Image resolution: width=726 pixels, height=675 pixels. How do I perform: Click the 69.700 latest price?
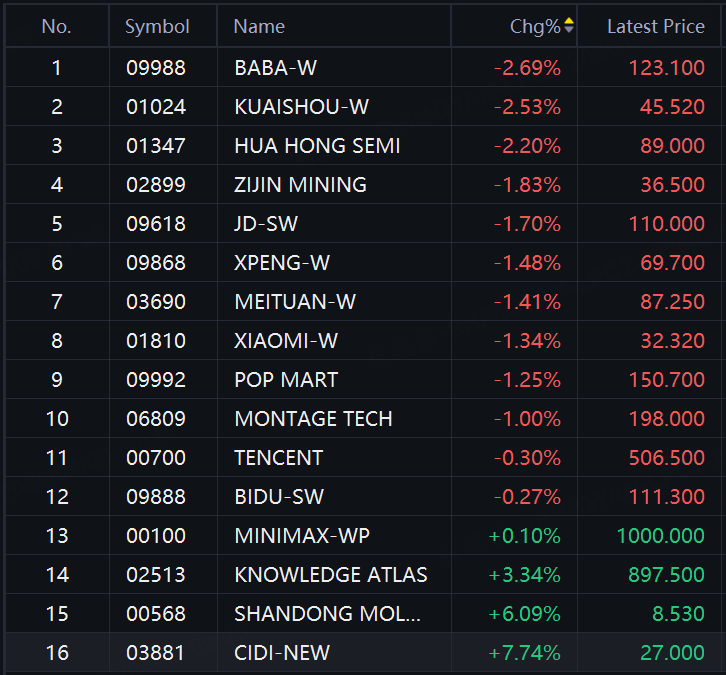672,263
